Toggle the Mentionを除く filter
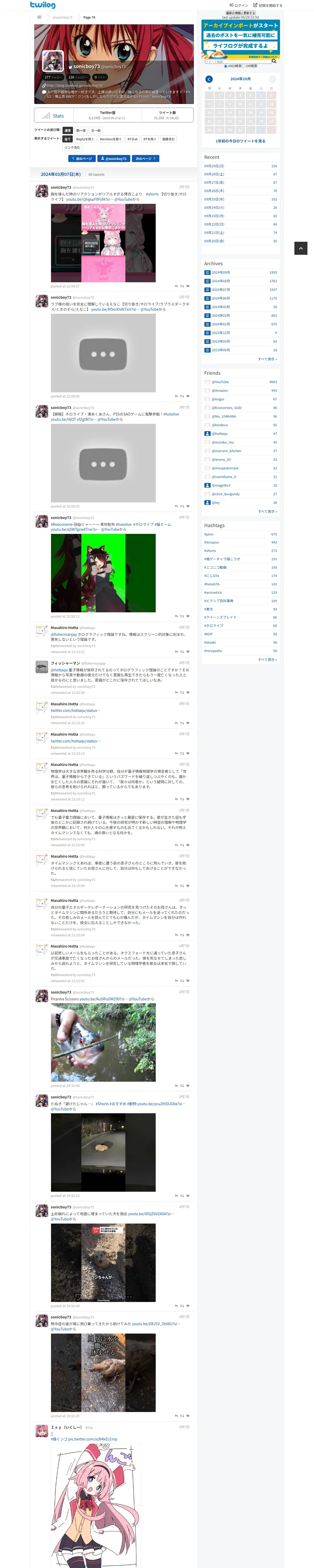Screen dimensions: 314x1568 tap(110, 139)
